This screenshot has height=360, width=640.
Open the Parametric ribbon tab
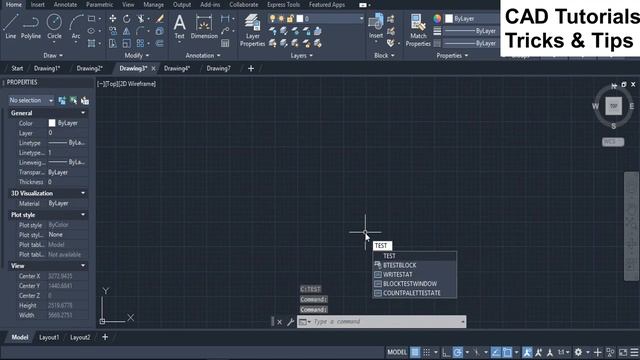point(100,4)
